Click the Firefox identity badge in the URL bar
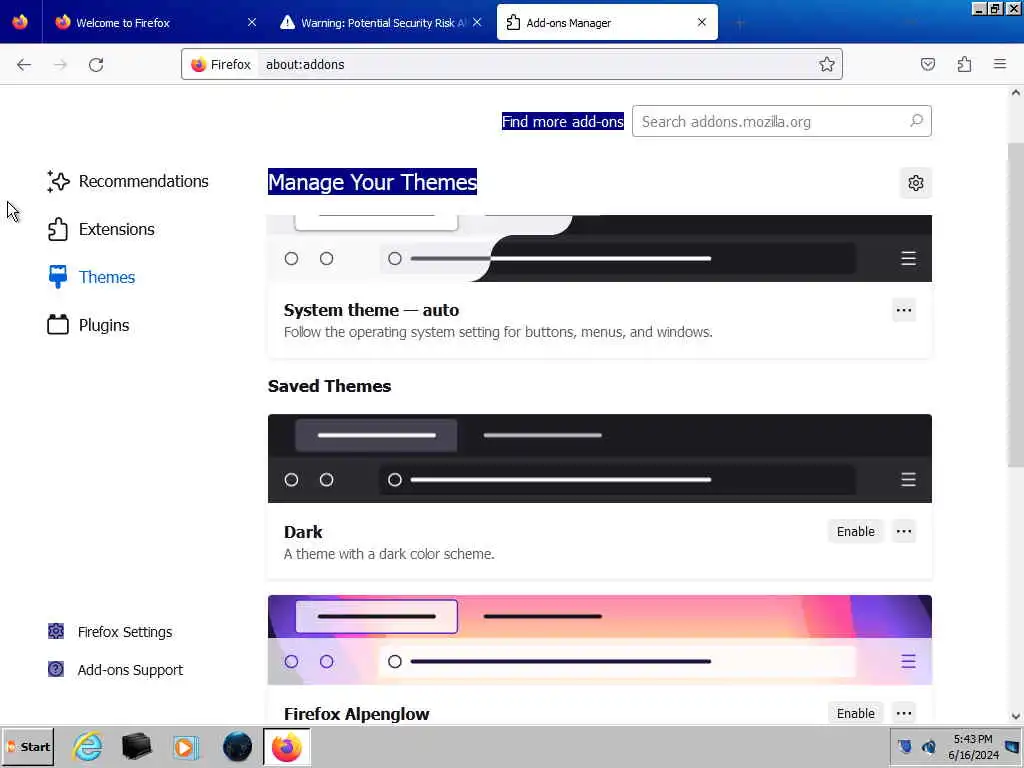This screenshot has width=1024, height=768. pyautogui.click(x=221, y=64)
